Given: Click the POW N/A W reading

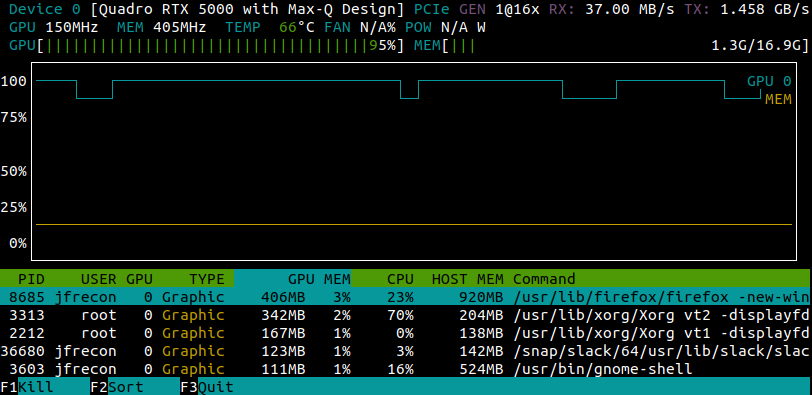Looking at the screenshot, I should pos(445,27).
